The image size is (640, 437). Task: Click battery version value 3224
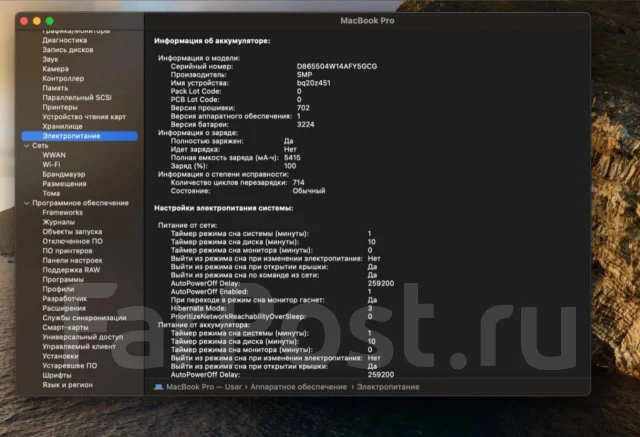[305, 124]
